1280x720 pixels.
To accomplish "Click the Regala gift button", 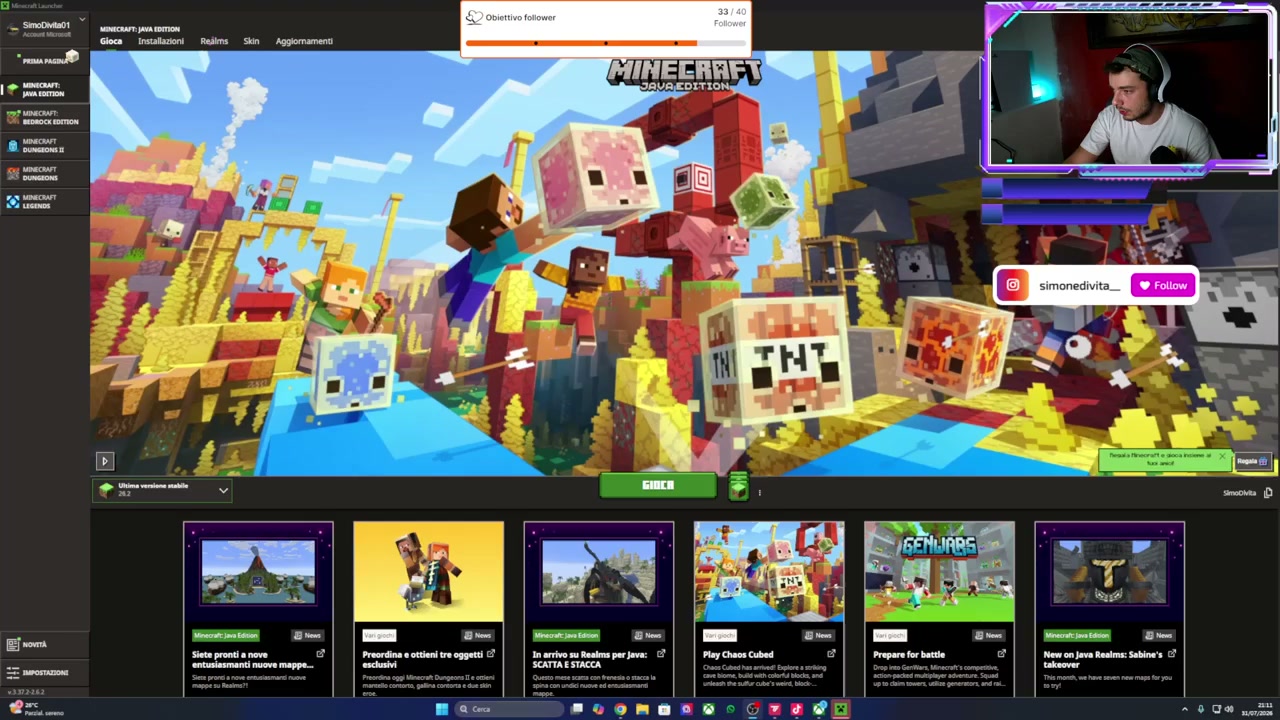I will (1252, 461).
